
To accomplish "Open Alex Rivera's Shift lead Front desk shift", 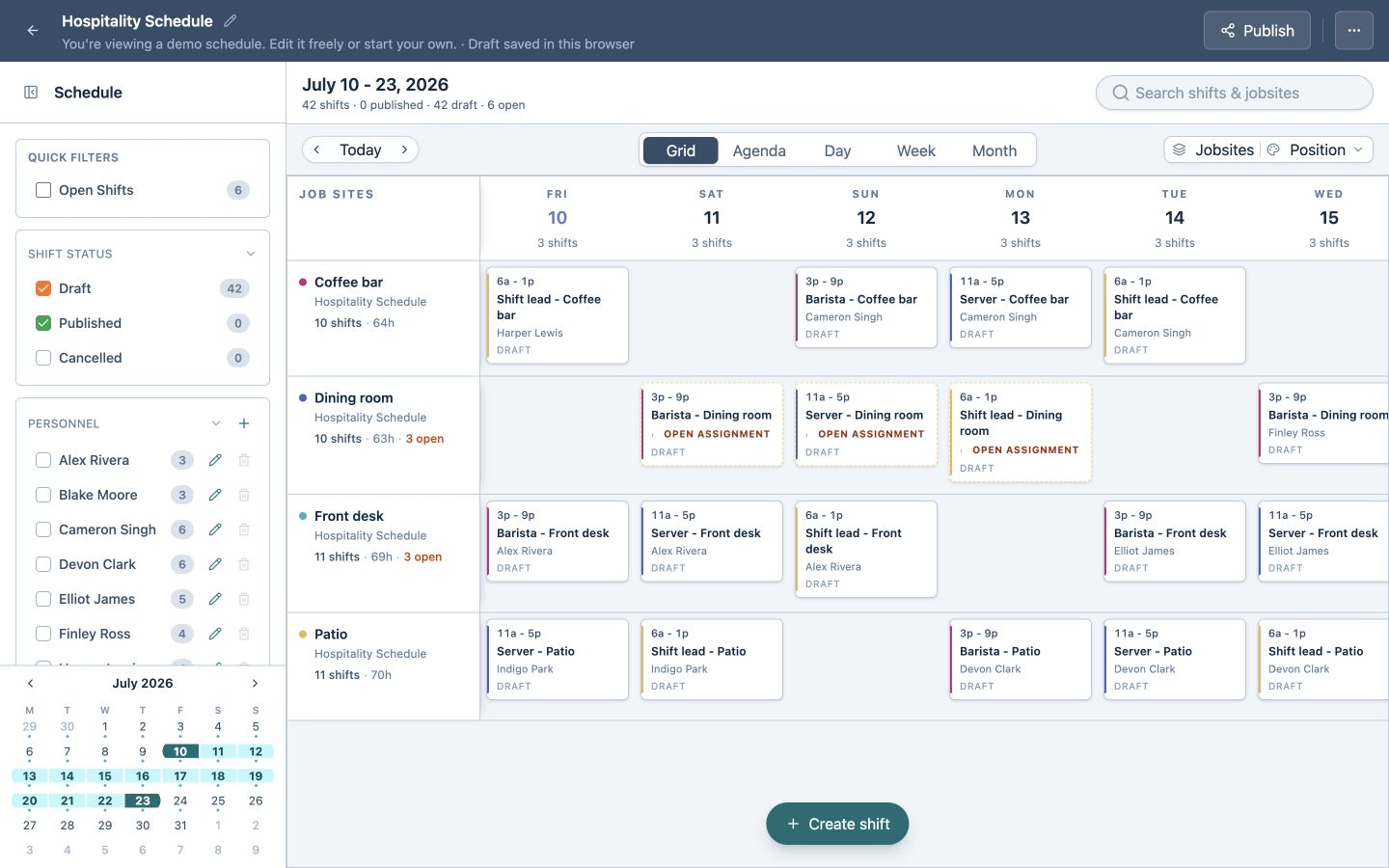I will pyautogui.click(x=866, y=549).
